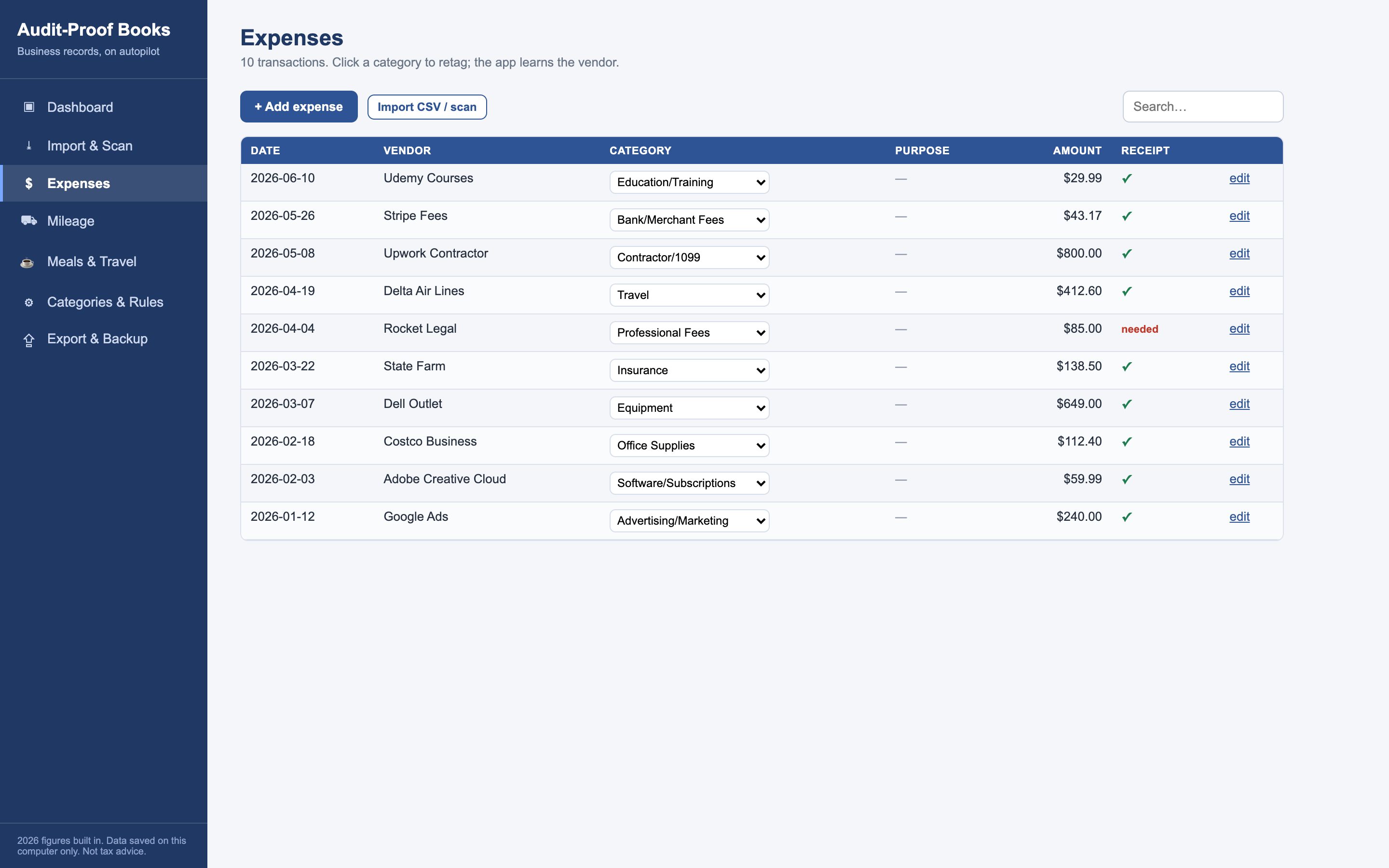
Task: Click the $800.00 amount cell
Action: tap(1078, 253)
